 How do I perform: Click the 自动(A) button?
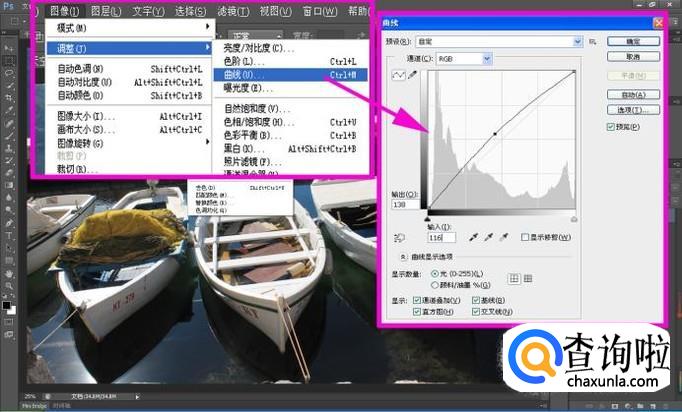pyautogui.click(x=633, y=94)
